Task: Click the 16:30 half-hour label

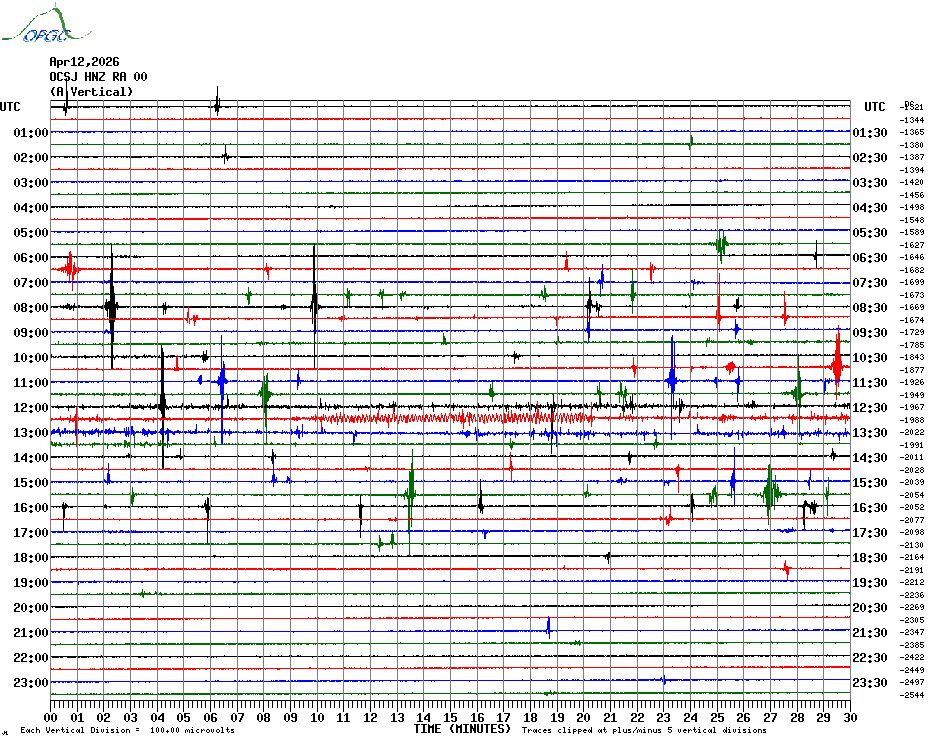Action: click(870, 507)
